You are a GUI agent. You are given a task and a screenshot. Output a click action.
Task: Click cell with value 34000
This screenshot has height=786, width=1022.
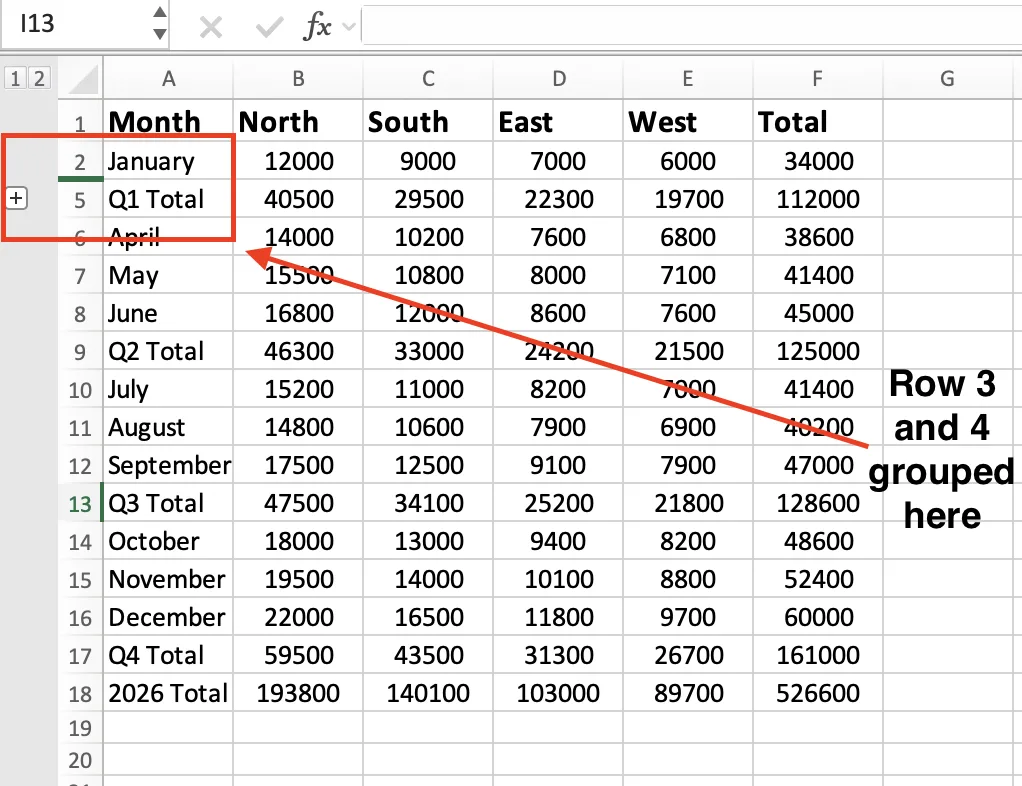point(817,161)
